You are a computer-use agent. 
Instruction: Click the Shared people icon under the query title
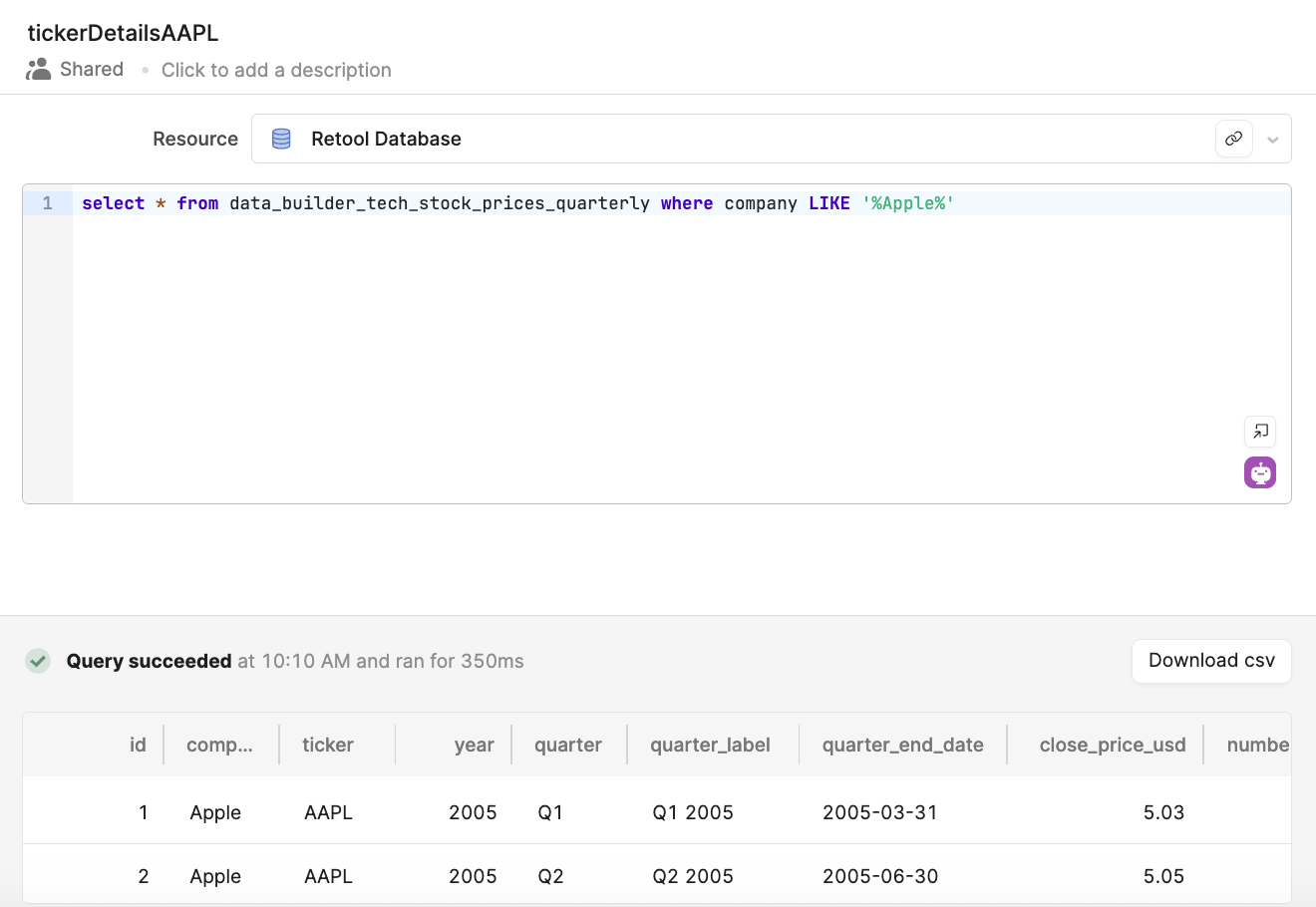point(38,68)
